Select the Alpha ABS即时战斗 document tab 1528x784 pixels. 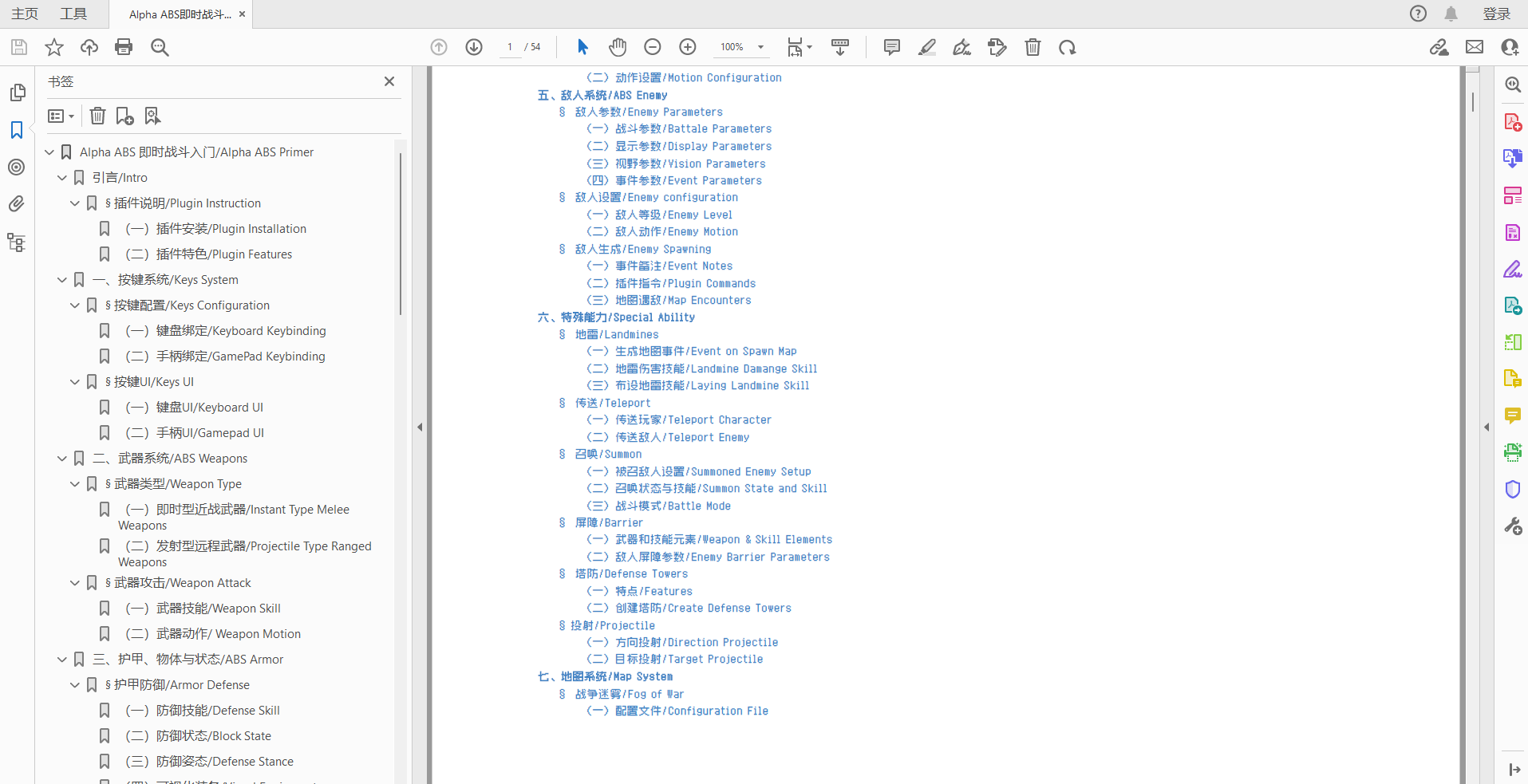(180, 14)
